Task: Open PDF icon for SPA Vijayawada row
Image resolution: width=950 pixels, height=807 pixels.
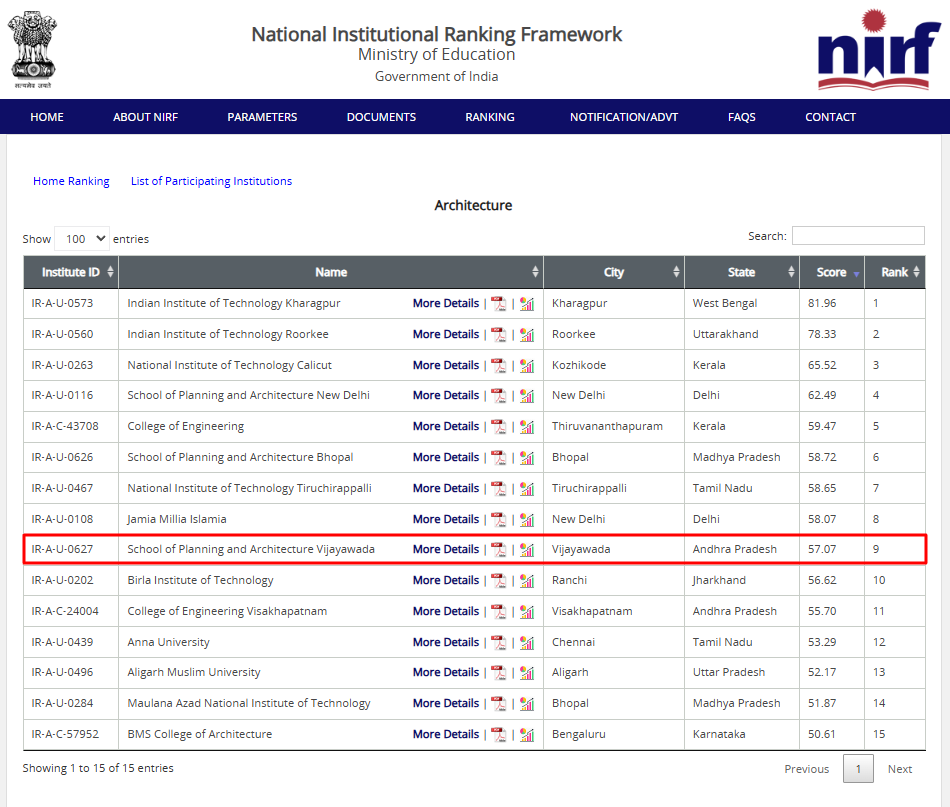Action: pos(498,550)
